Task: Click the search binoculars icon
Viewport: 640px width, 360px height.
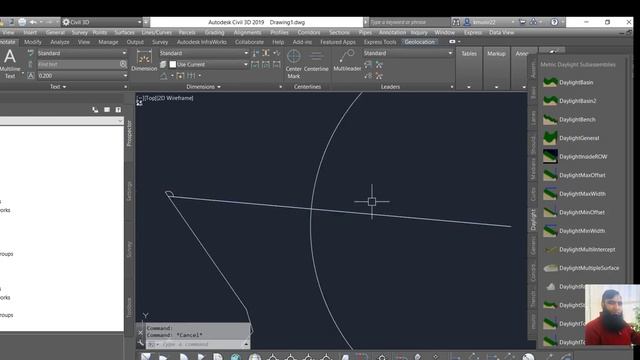Action: point(456,22)
